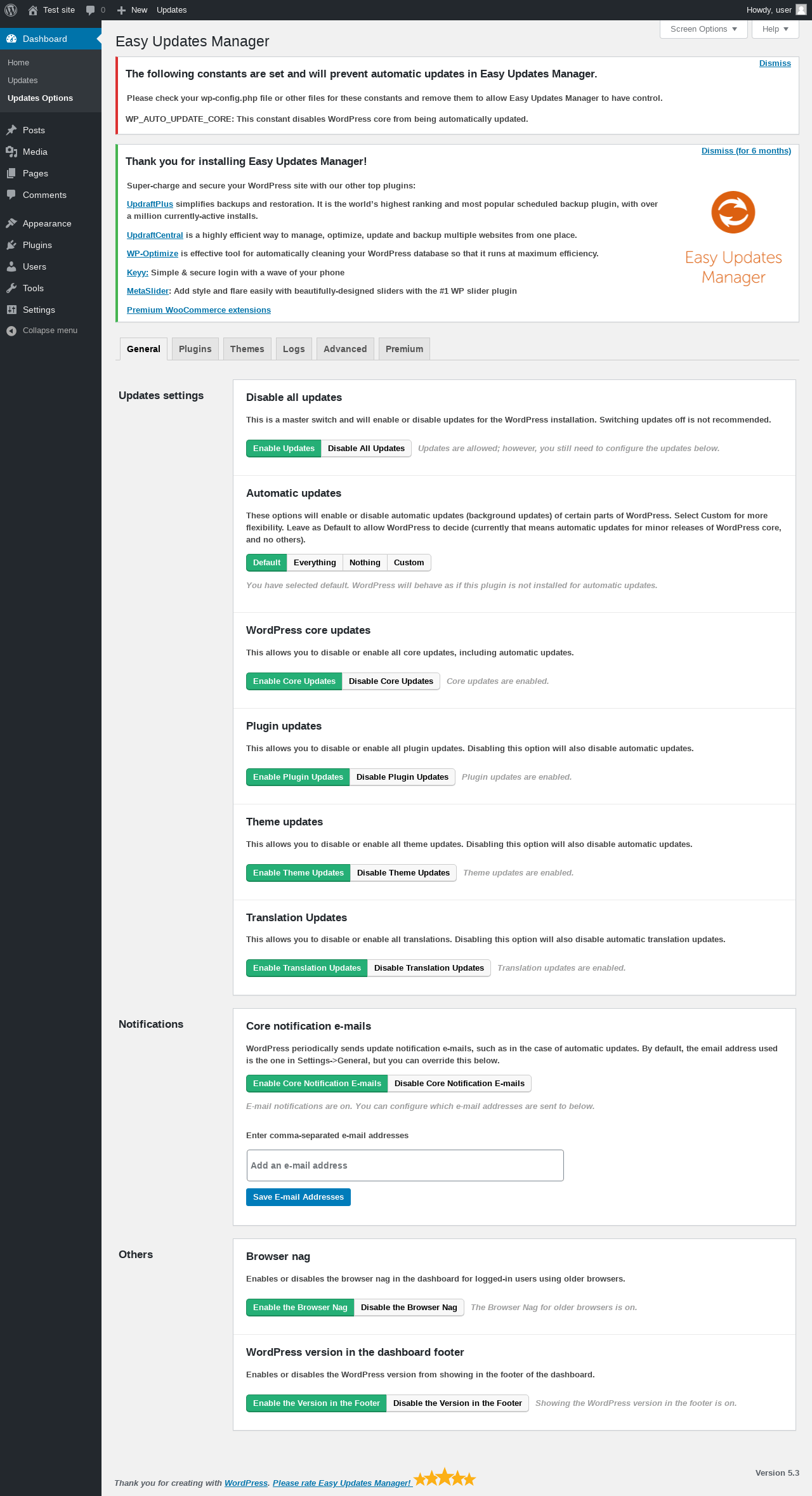Click the WordPress logo icon in admin bar

tap(10, 10)
